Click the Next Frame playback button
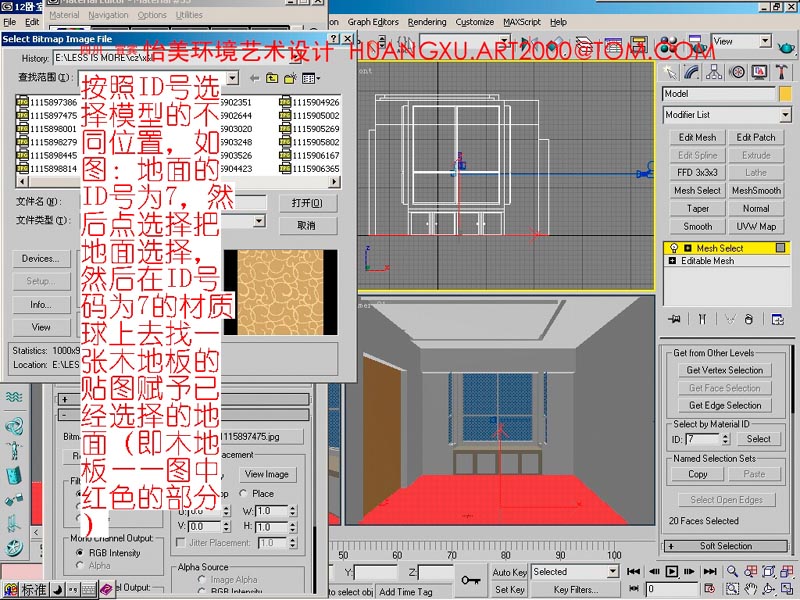This screenshot has height=600, width=800. pos(689,571)
